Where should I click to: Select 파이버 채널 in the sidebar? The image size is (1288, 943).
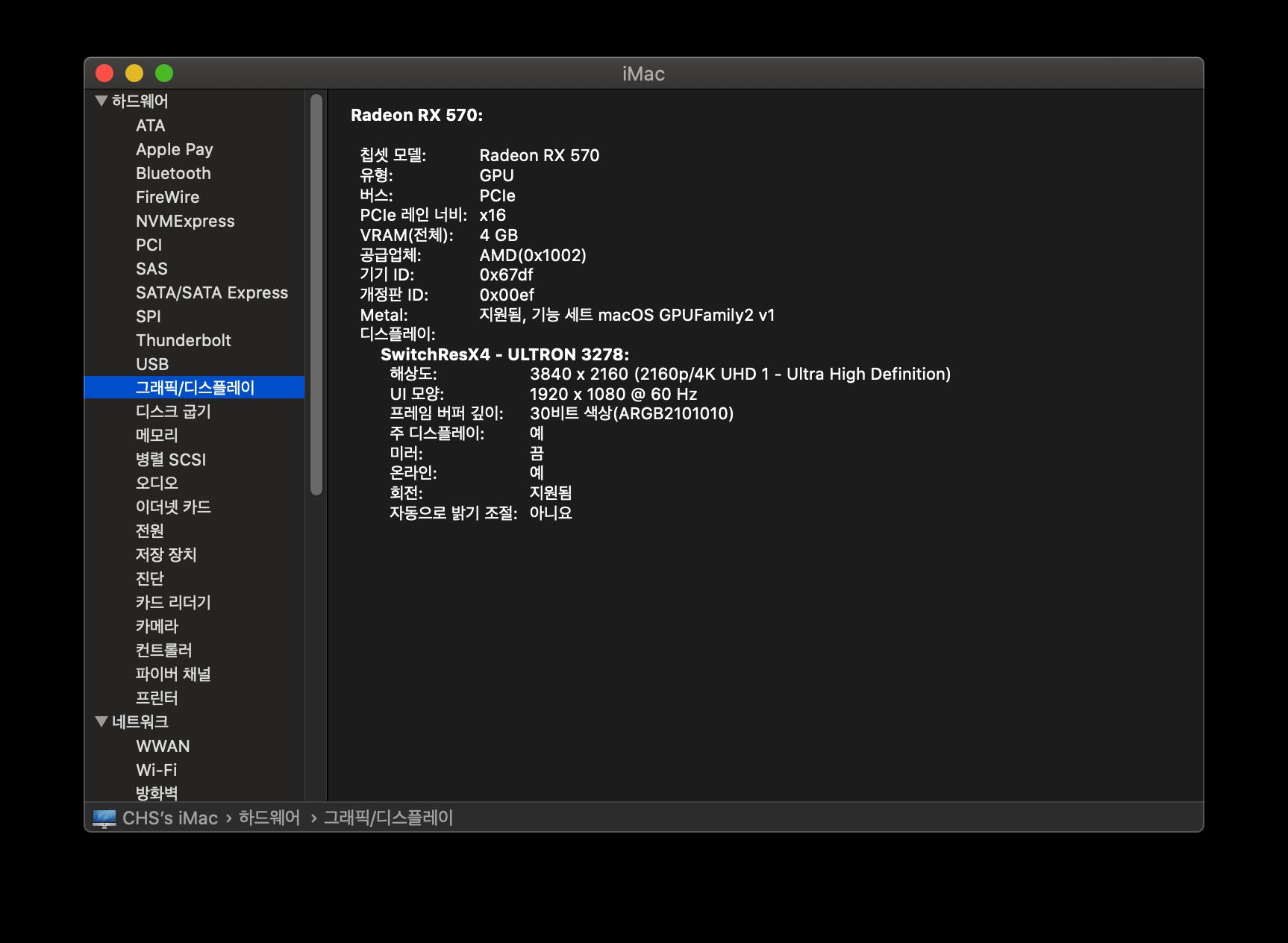(x=173, y=674)
